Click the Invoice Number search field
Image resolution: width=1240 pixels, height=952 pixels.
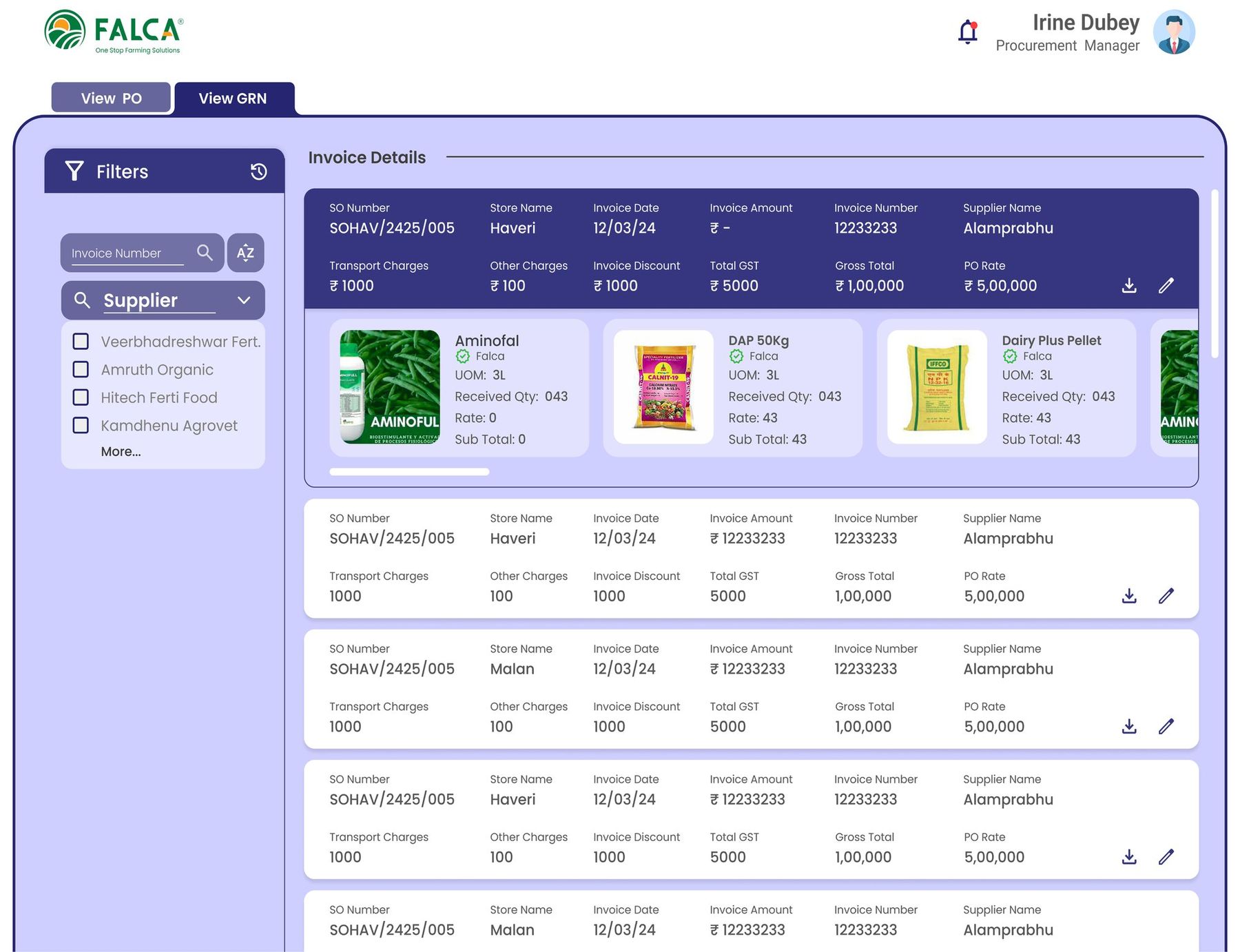point(127,253)
